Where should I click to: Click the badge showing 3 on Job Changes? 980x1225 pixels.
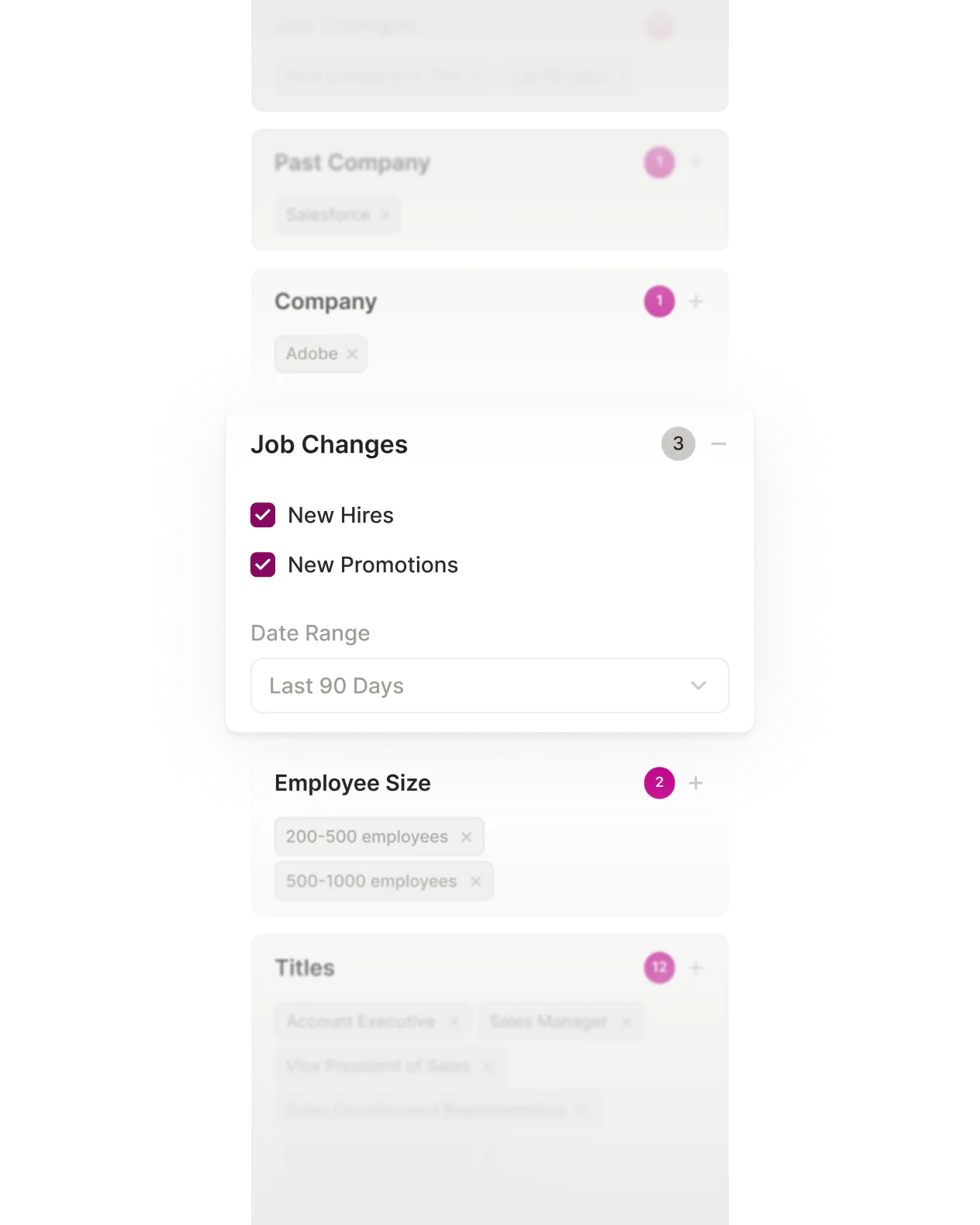[678, 443]
